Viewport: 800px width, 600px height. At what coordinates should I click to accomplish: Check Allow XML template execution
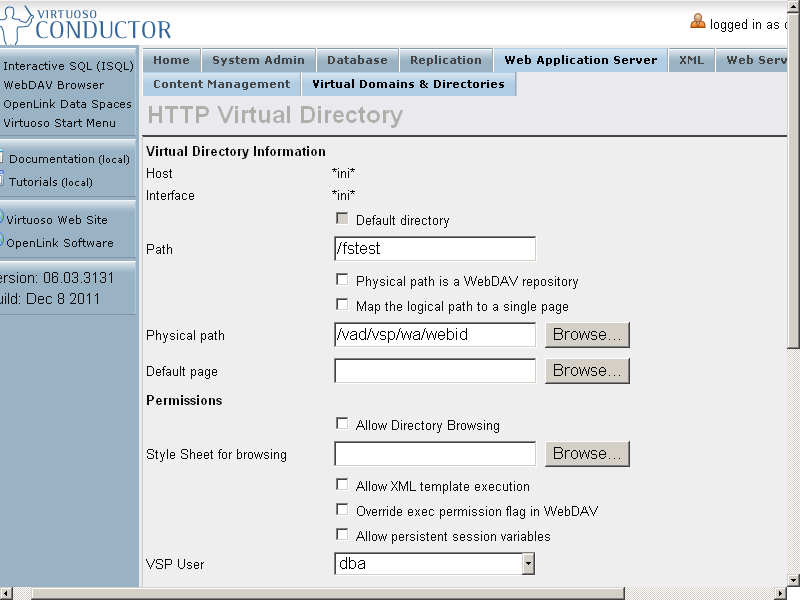[x=342, y=485]
